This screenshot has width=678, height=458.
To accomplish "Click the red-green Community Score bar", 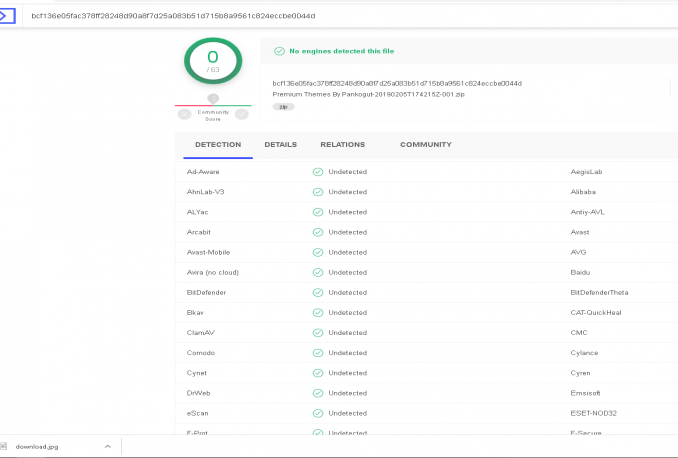I will point(212,105).
